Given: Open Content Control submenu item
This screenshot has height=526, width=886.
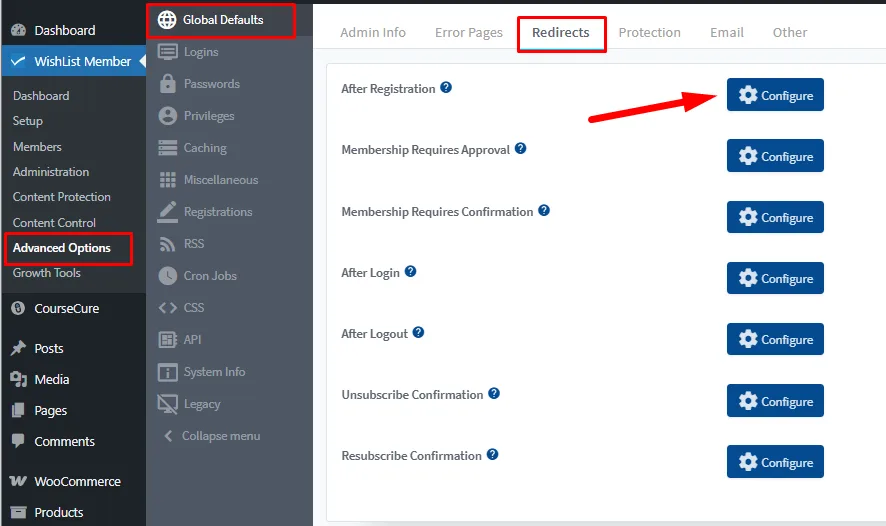Looking at the screenshot, I should (x=54, y=223).
